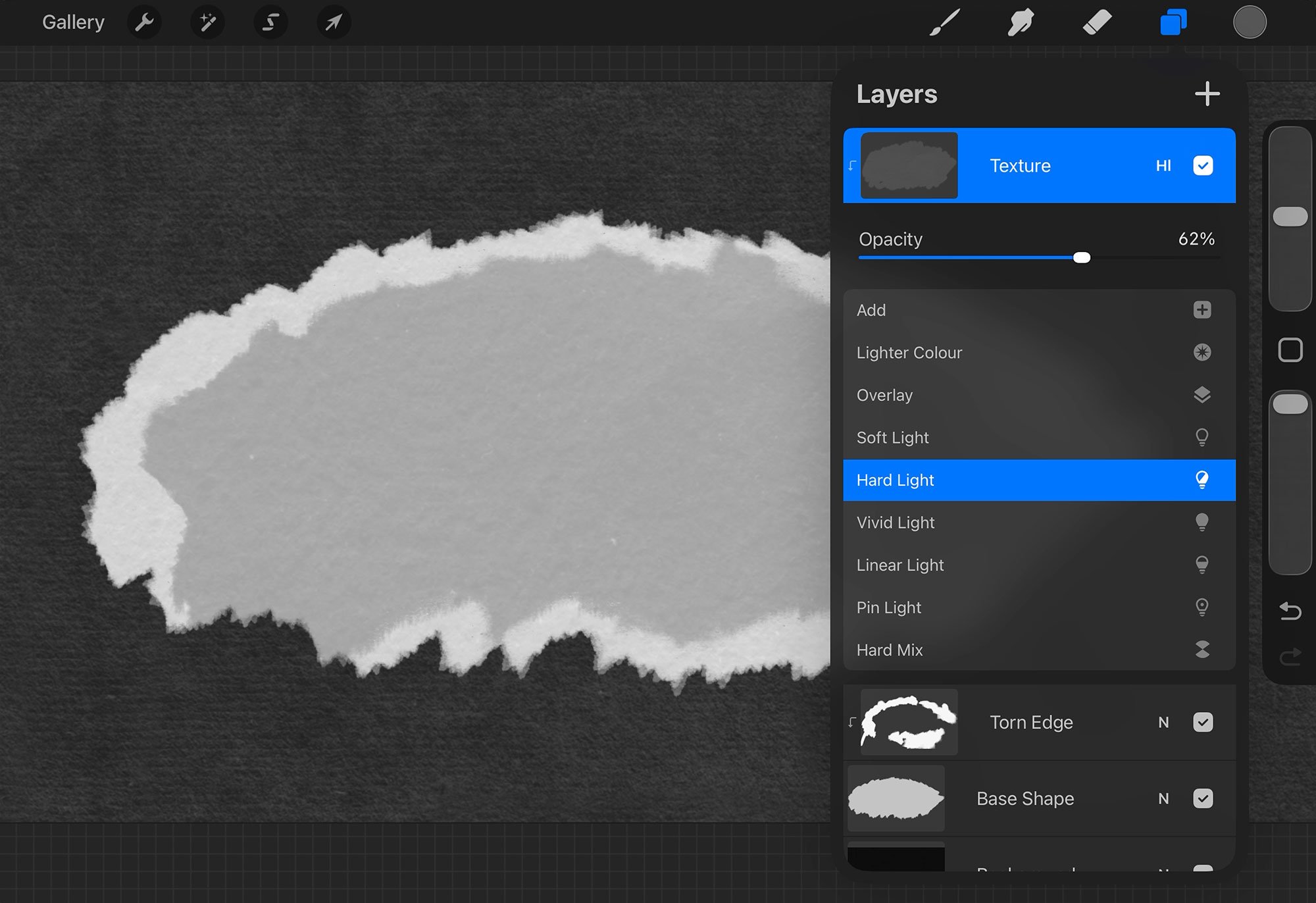The height and width of the screenshot is (903, 1316).
Task: Click the Add plus-square icon
Action: (1202, 310)
